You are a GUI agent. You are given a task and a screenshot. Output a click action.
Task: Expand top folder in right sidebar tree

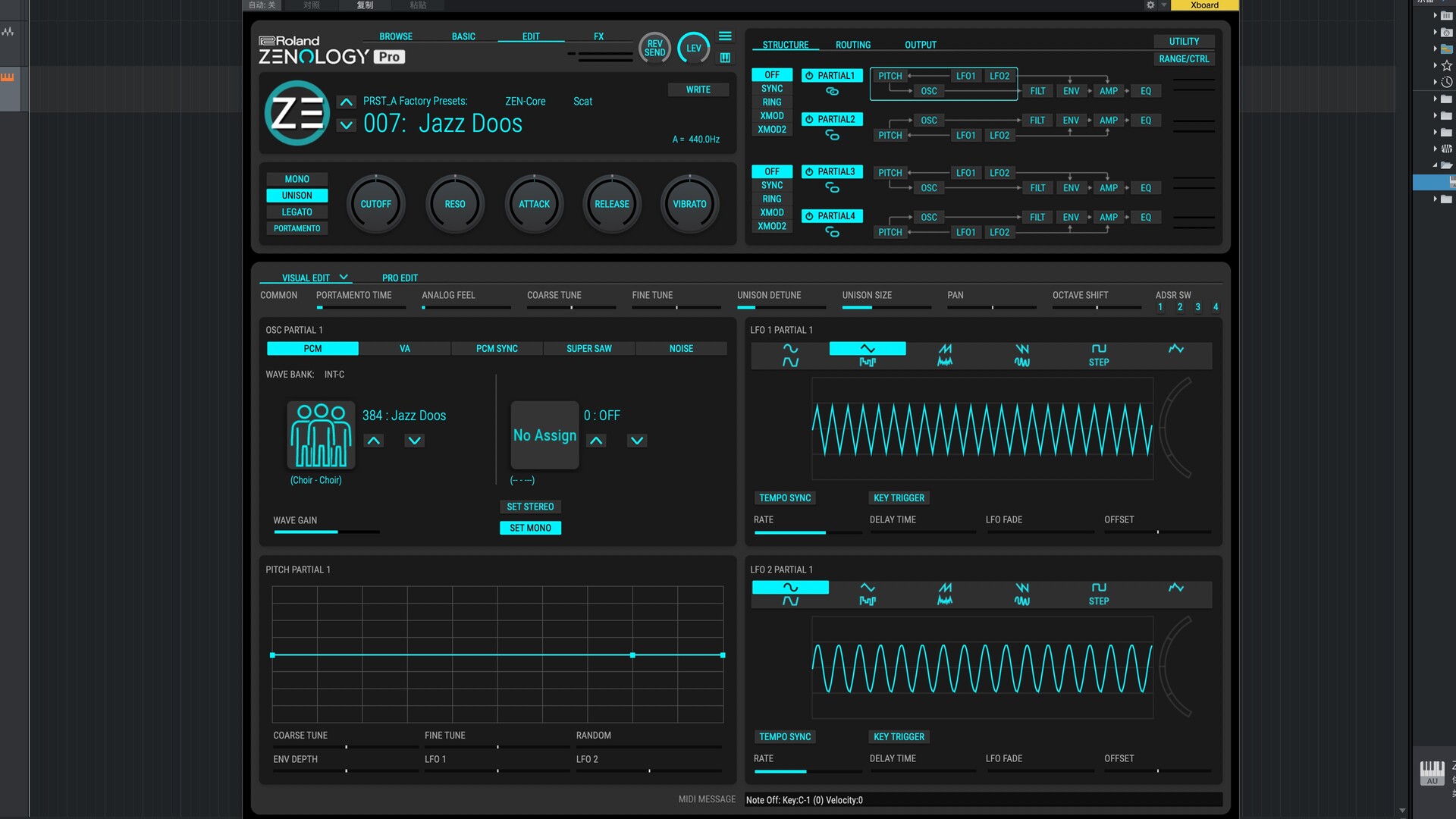1435,15
